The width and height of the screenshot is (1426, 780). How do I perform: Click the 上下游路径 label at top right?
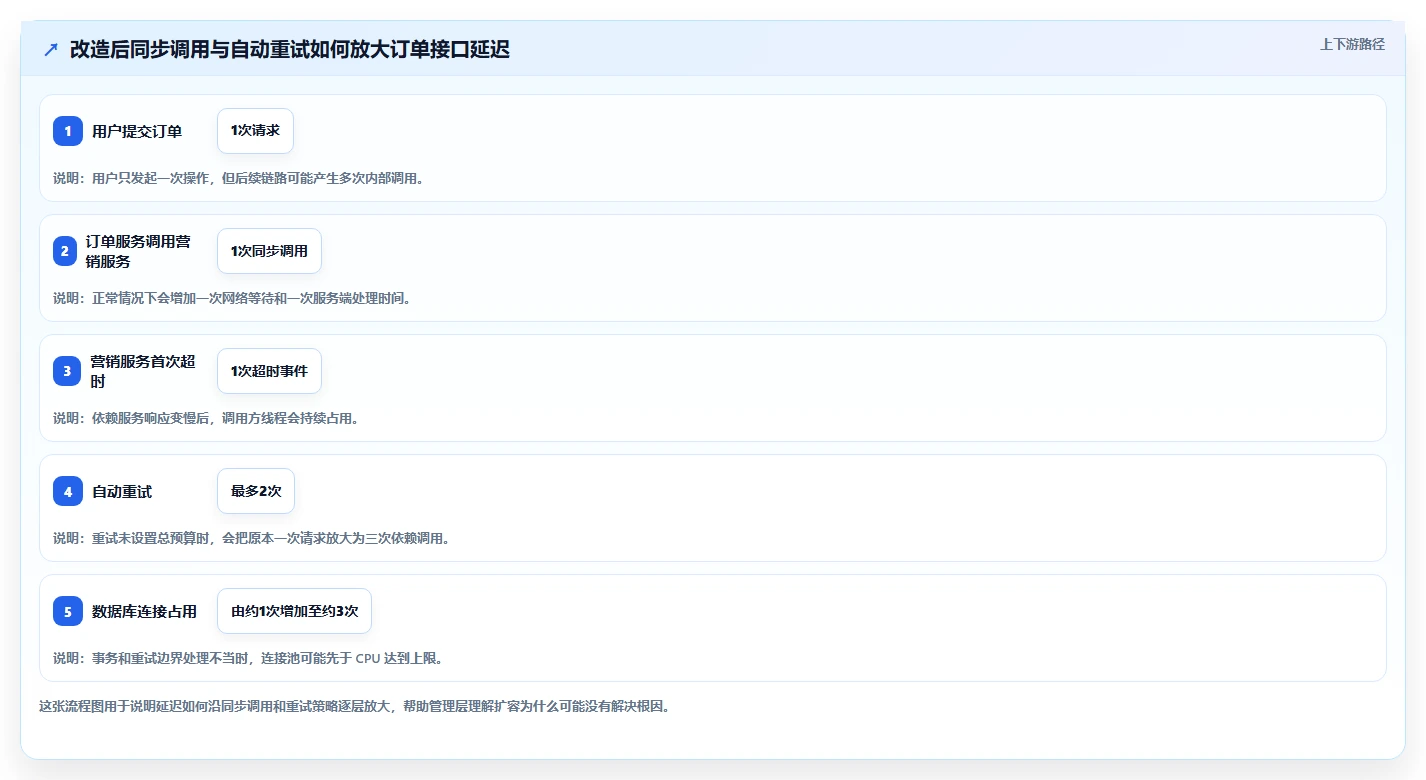(x=1352, y=44)
